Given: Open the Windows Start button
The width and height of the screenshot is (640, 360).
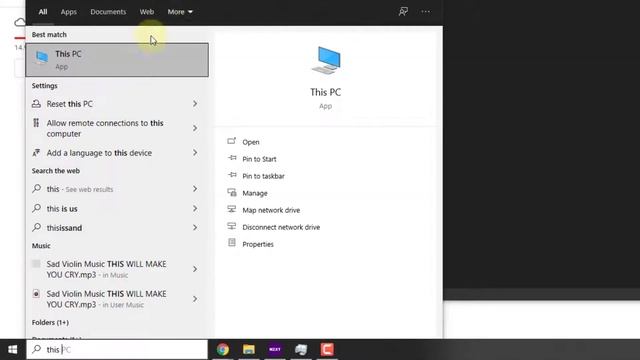Looking at the screenshot, I should coord(13,350).
